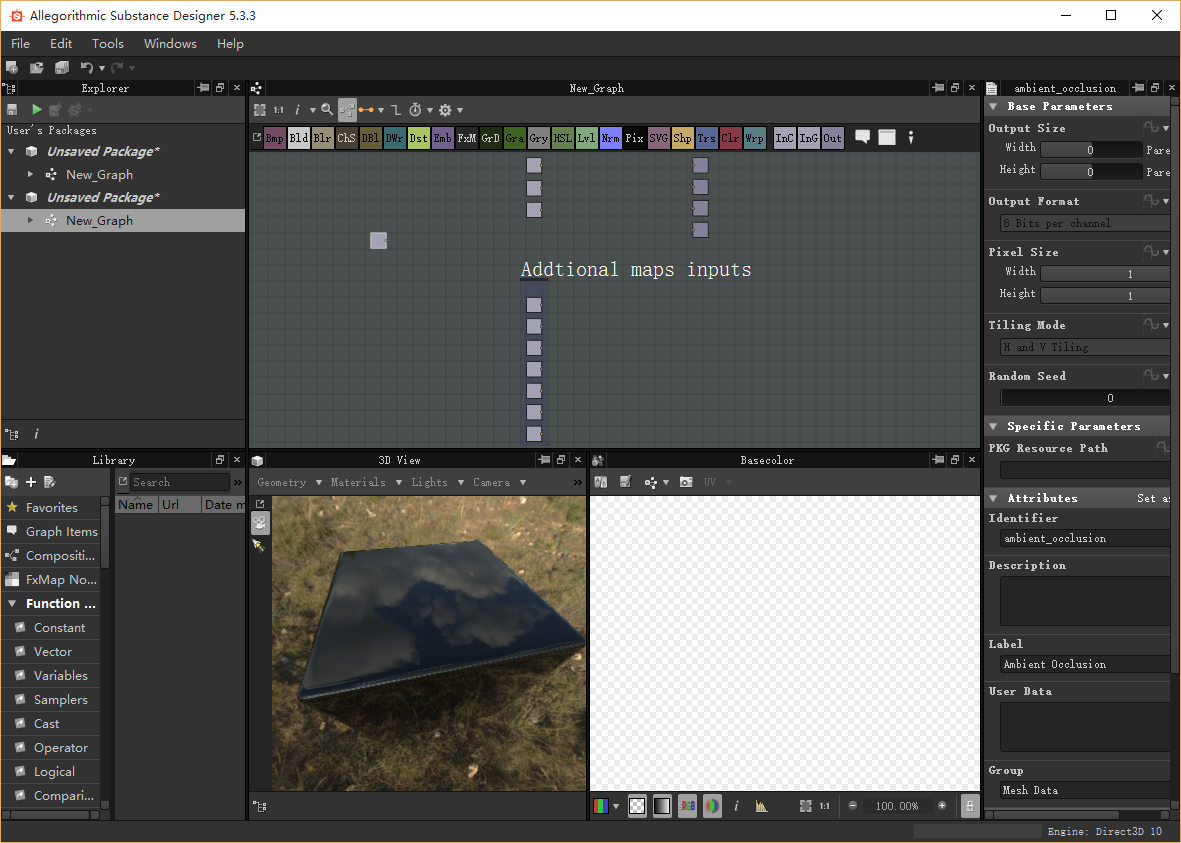Viewport: 1181px width, 843px height.
Task: Collapse the Base Parameters section
Action: click(x=994, y=106)
